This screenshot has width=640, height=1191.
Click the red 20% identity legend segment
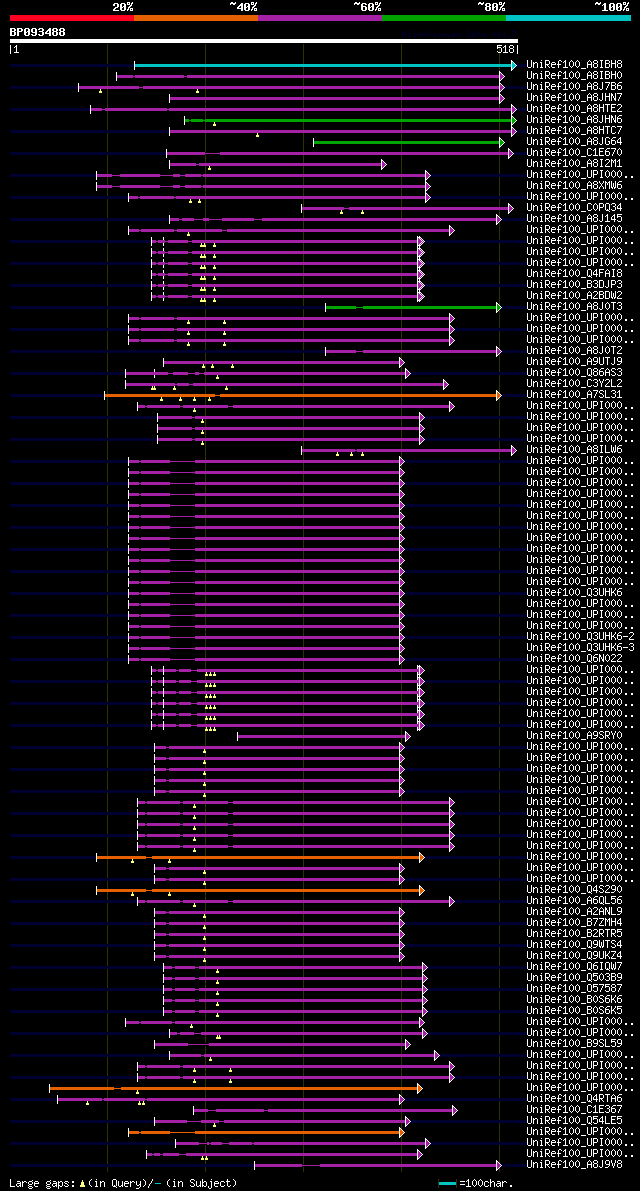coord(72,17)
